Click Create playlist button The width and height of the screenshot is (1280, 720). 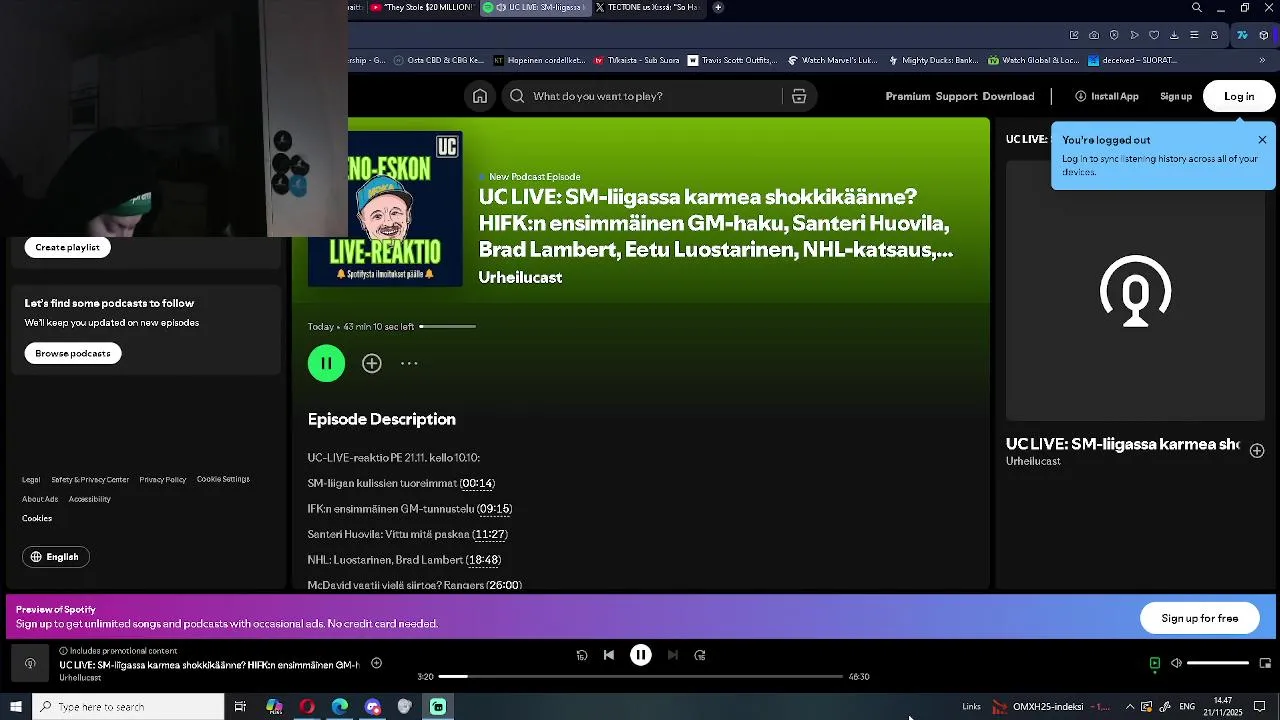point(68,247)
